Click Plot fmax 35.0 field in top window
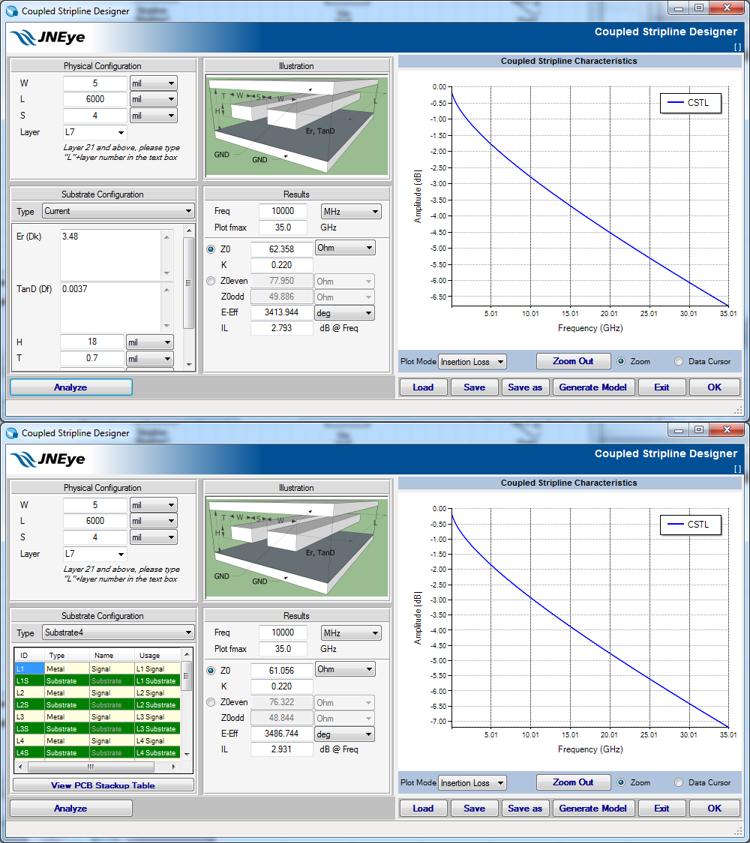The width and height of the screenshot is (750, 843). (283, 227)
